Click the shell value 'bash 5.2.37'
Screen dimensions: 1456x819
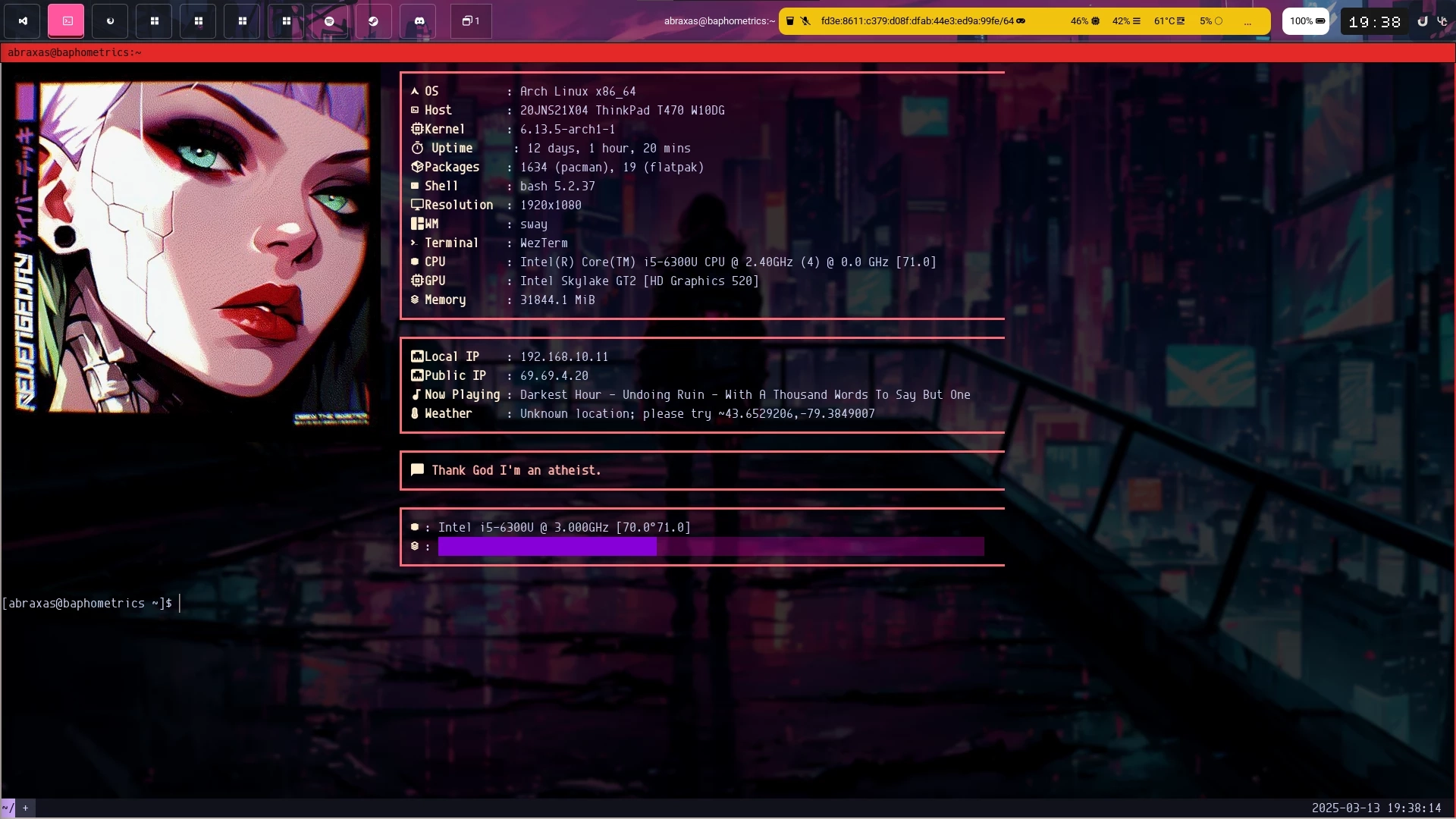pos(557,187)
